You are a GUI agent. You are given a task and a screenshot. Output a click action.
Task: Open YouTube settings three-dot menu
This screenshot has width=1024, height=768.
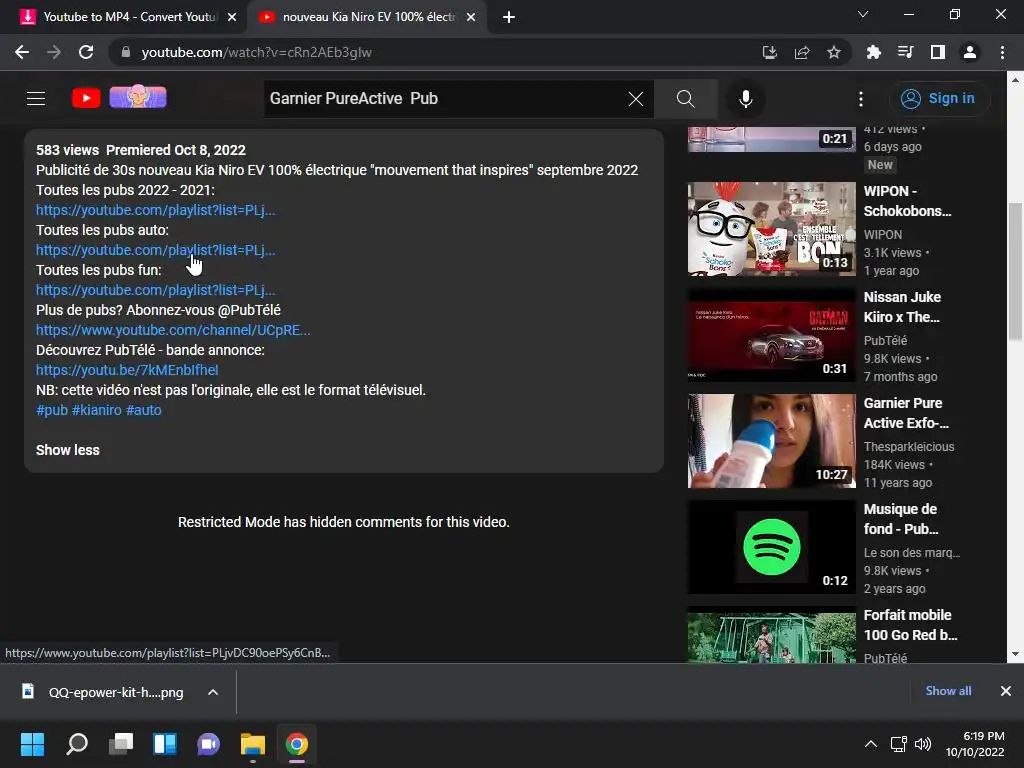(861, 99)
